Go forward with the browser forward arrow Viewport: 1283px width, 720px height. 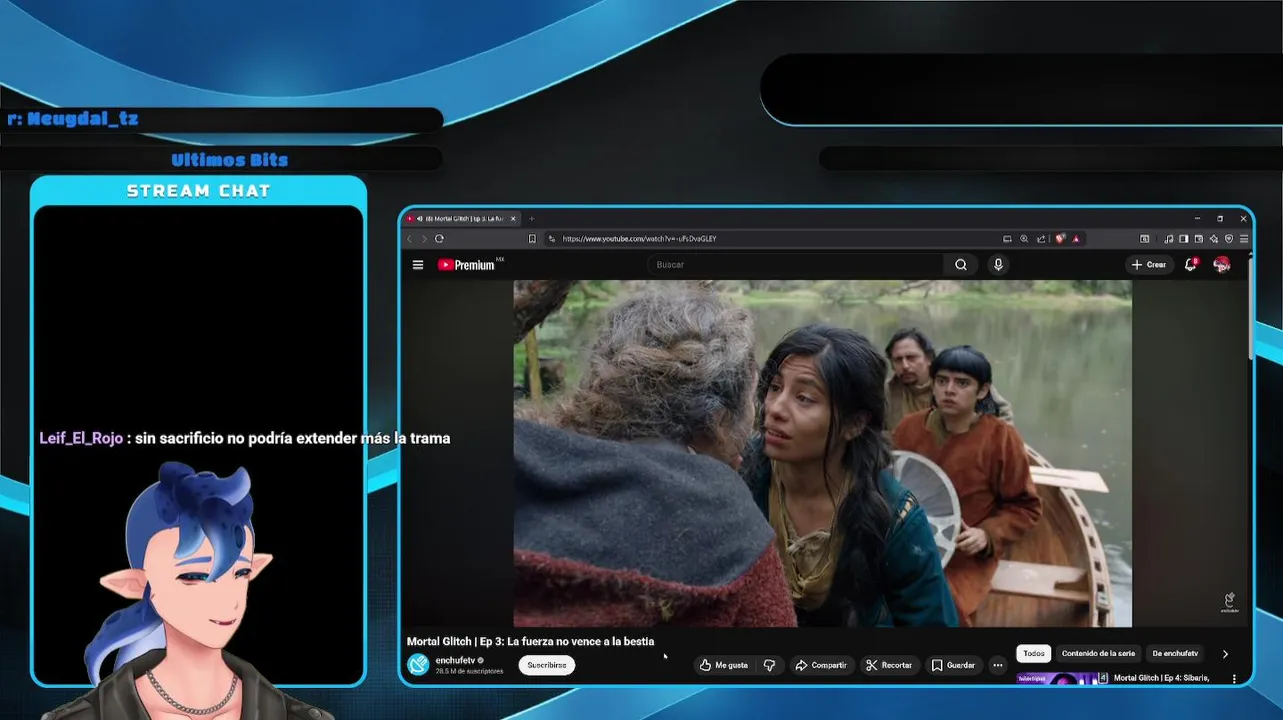pyautogui.click(x=424, y=239)
